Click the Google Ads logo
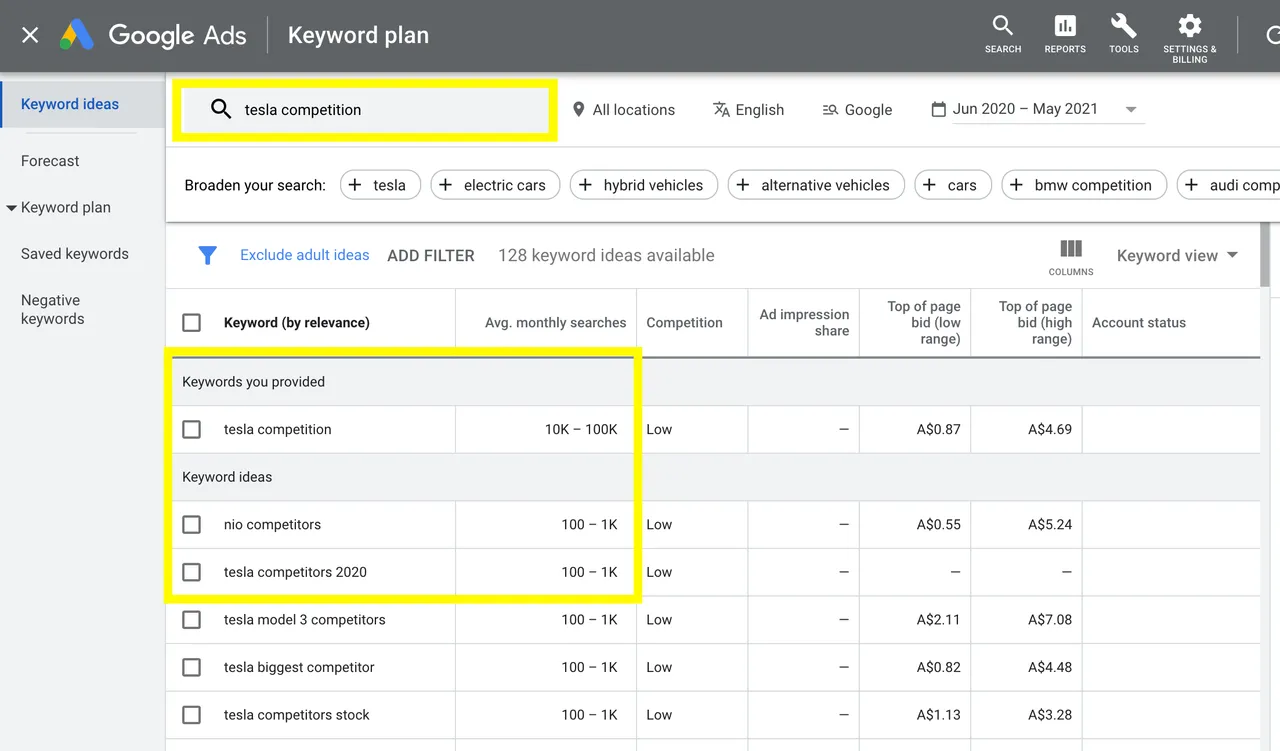 coord(153,35)
